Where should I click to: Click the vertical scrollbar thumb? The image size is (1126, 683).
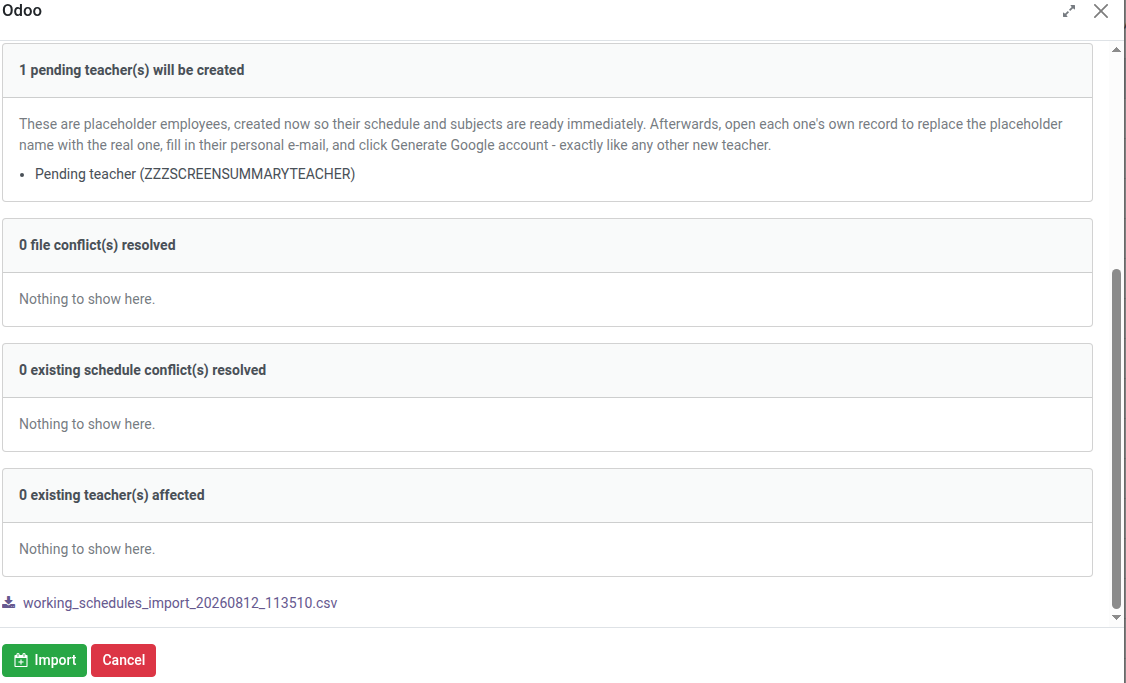coord(1116,439)
